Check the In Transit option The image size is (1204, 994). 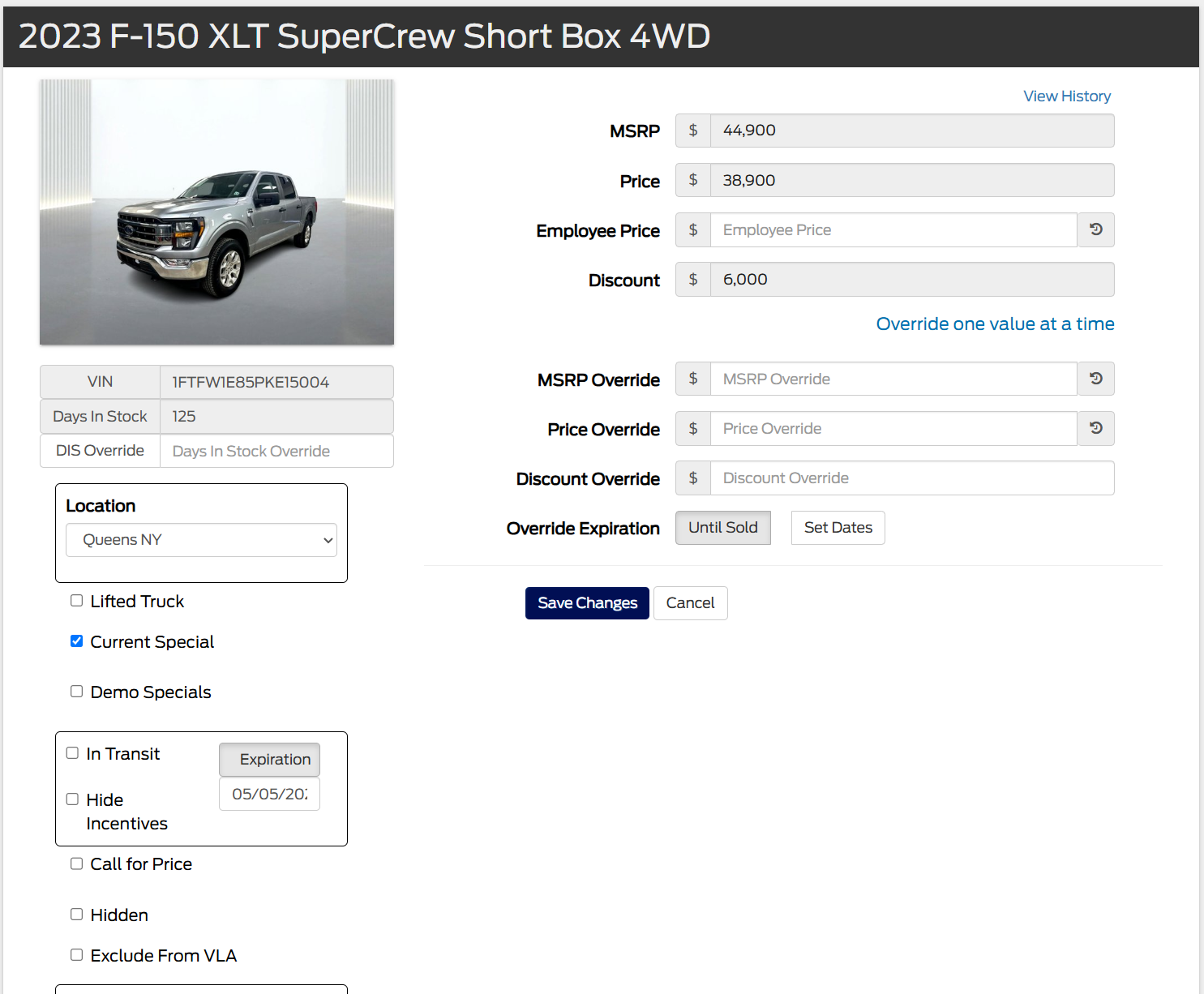[x=72, y=753]
